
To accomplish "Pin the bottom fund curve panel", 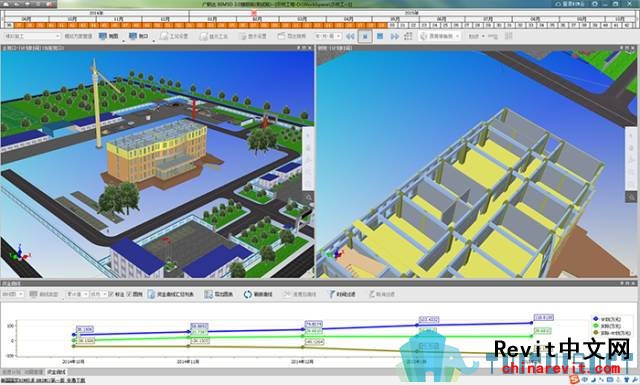I will coord(622,283).
